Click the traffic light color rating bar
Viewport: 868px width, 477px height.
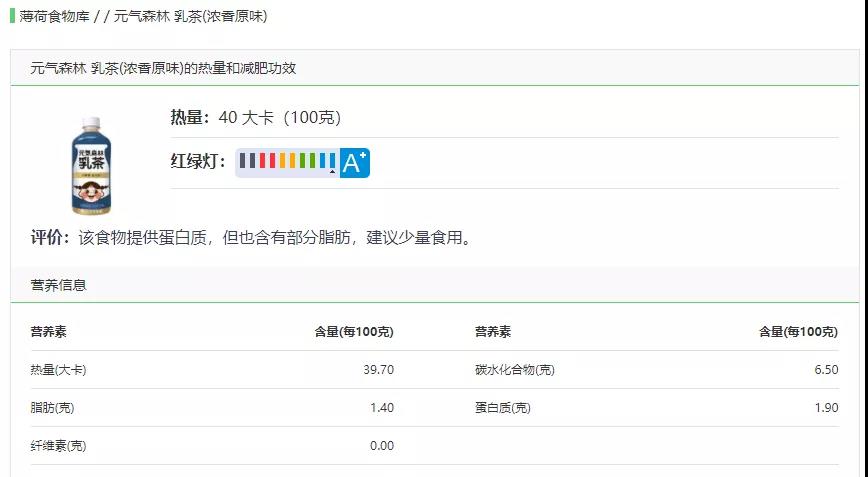287,161
